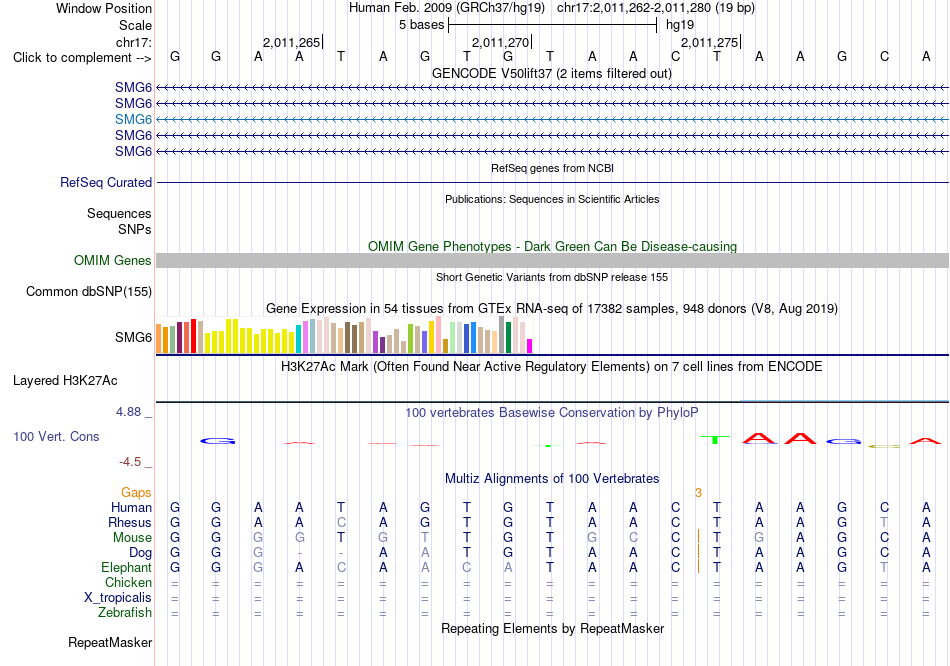The height and width of the screenshot is (666, 950).
Task: Select the light-blue highlighted SMG6 transcript label
Action: tap(133, 119)
